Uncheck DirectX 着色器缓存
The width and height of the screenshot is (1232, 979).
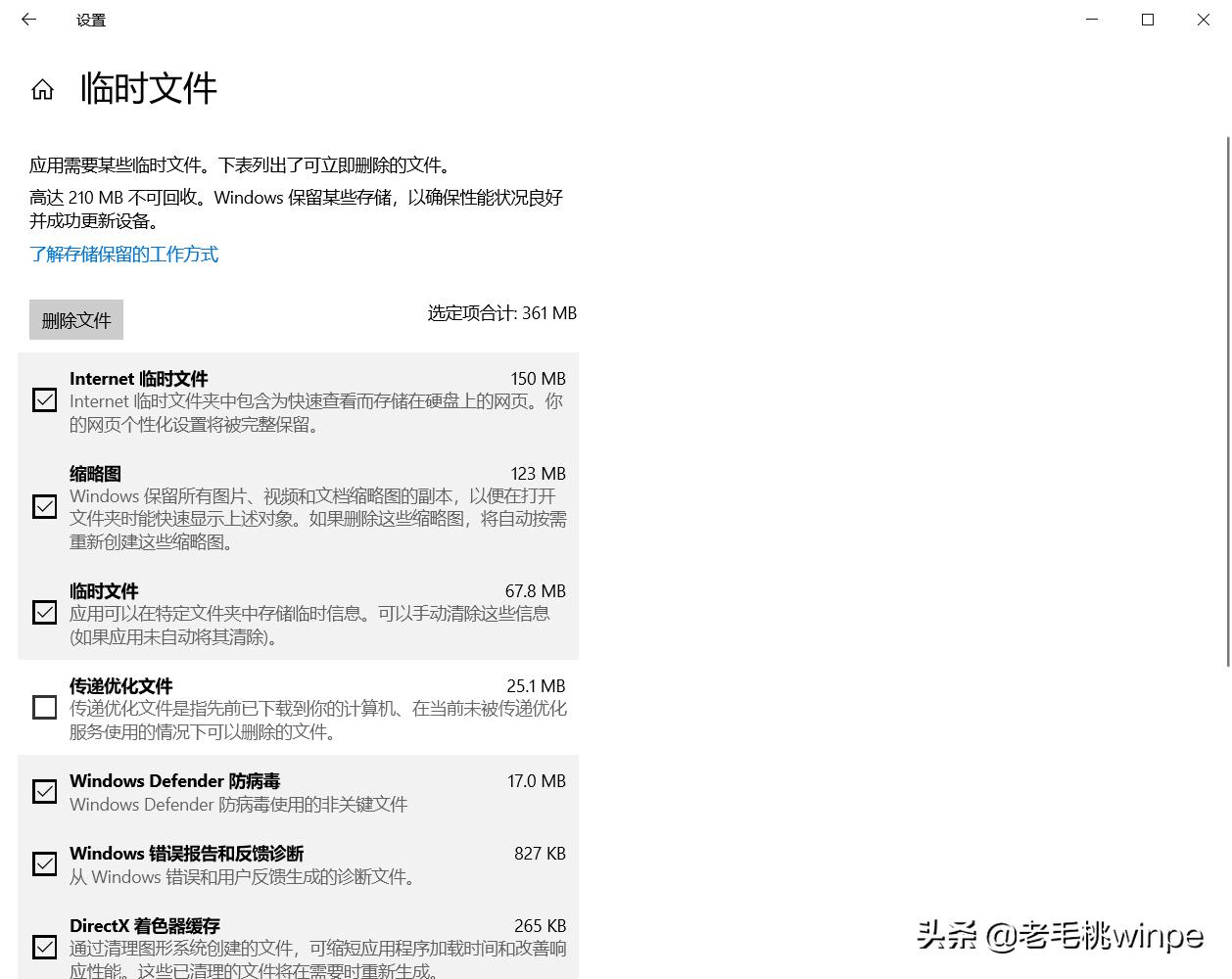44,947
